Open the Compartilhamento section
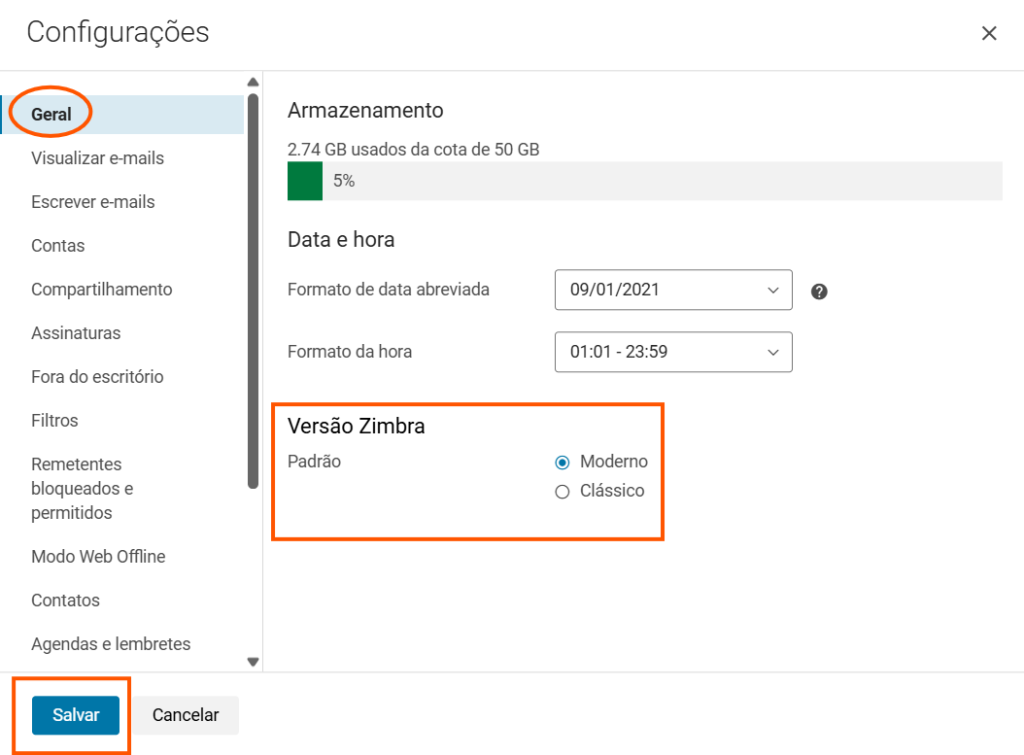1024x755 pixels. [x=101, y=290]
